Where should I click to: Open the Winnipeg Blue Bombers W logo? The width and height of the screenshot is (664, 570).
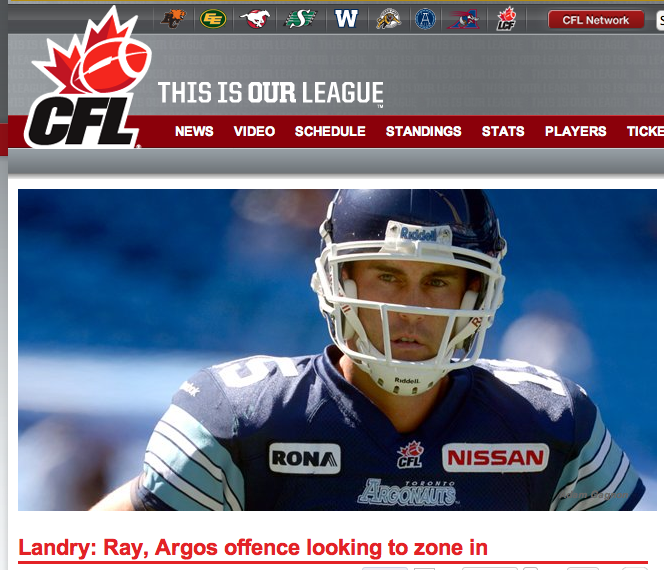pyautogui.click(x=346, y=19)
